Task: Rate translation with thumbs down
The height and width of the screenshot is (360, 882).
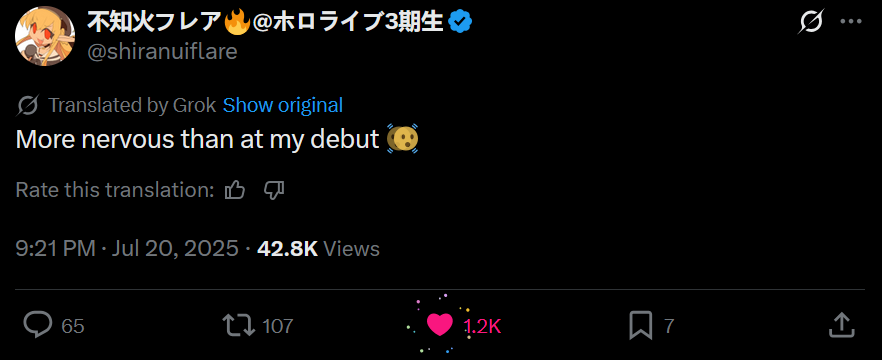Action: coord(274,191)
